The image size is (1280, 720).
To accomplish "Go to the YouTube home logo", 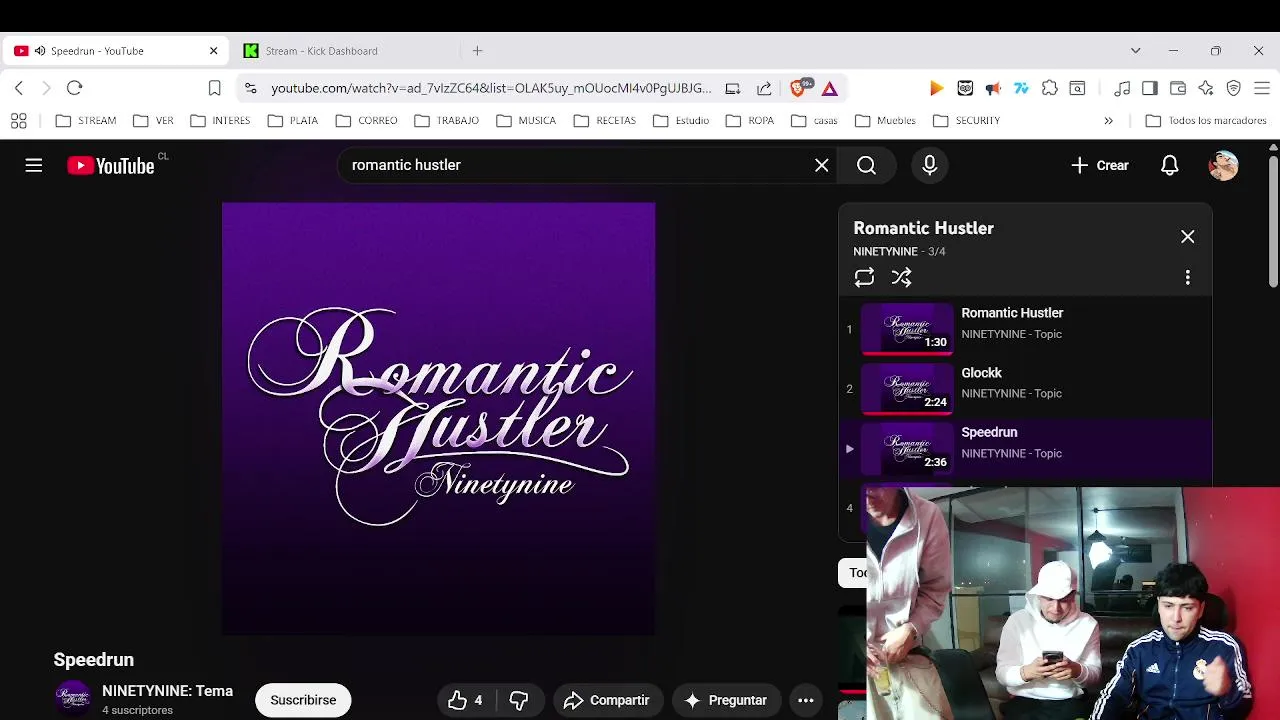I will pos(111,166).
